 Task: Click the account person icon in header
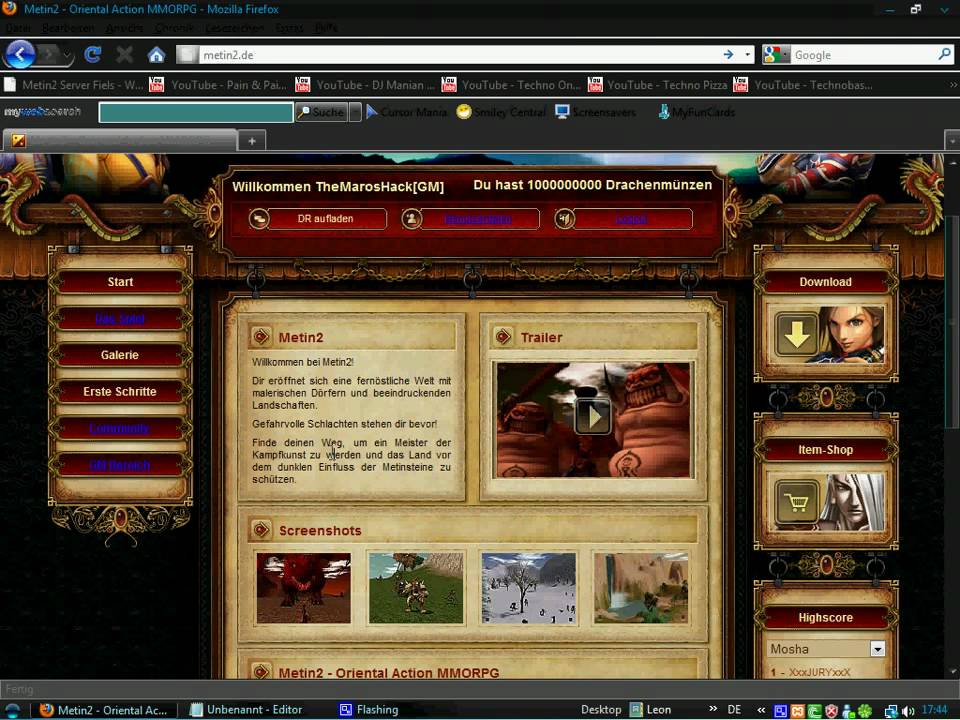(412, 219)
